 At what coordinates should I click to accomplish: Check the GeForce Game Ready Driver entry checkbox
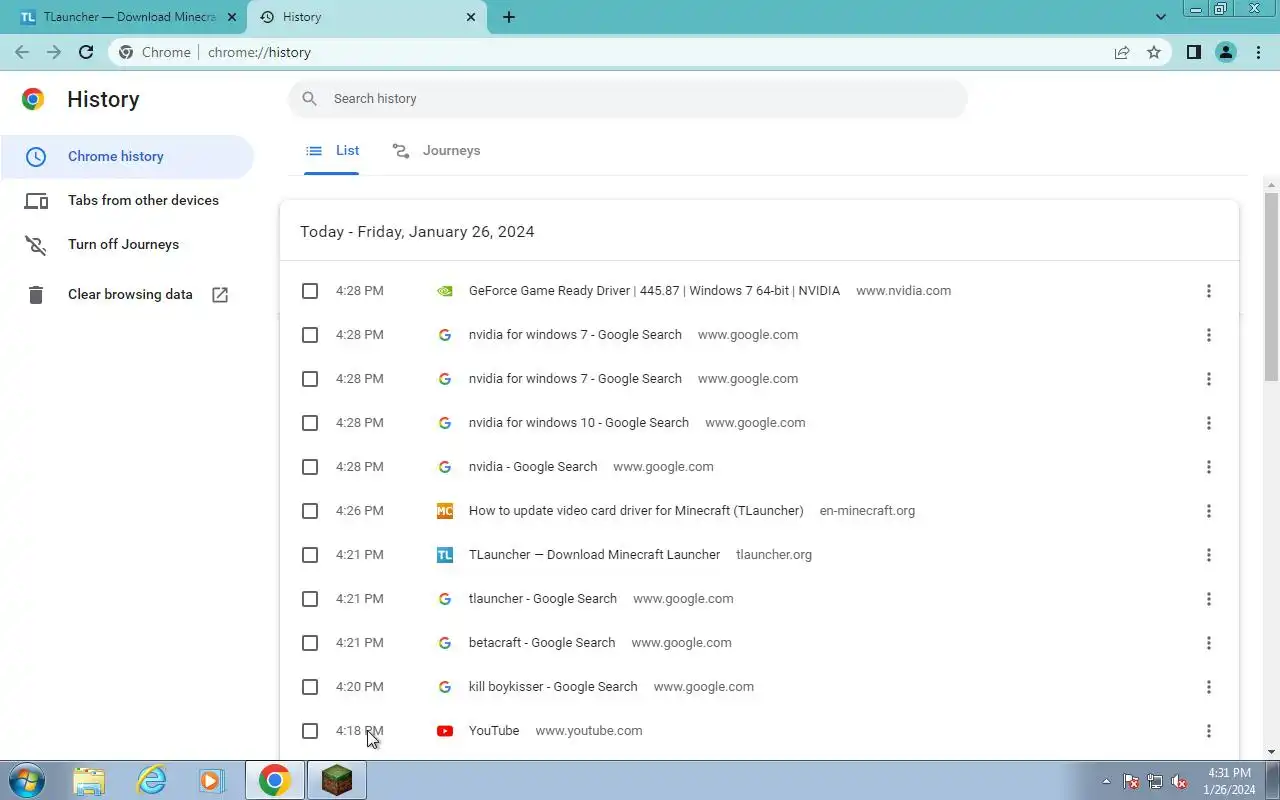(x=310, y=291)
